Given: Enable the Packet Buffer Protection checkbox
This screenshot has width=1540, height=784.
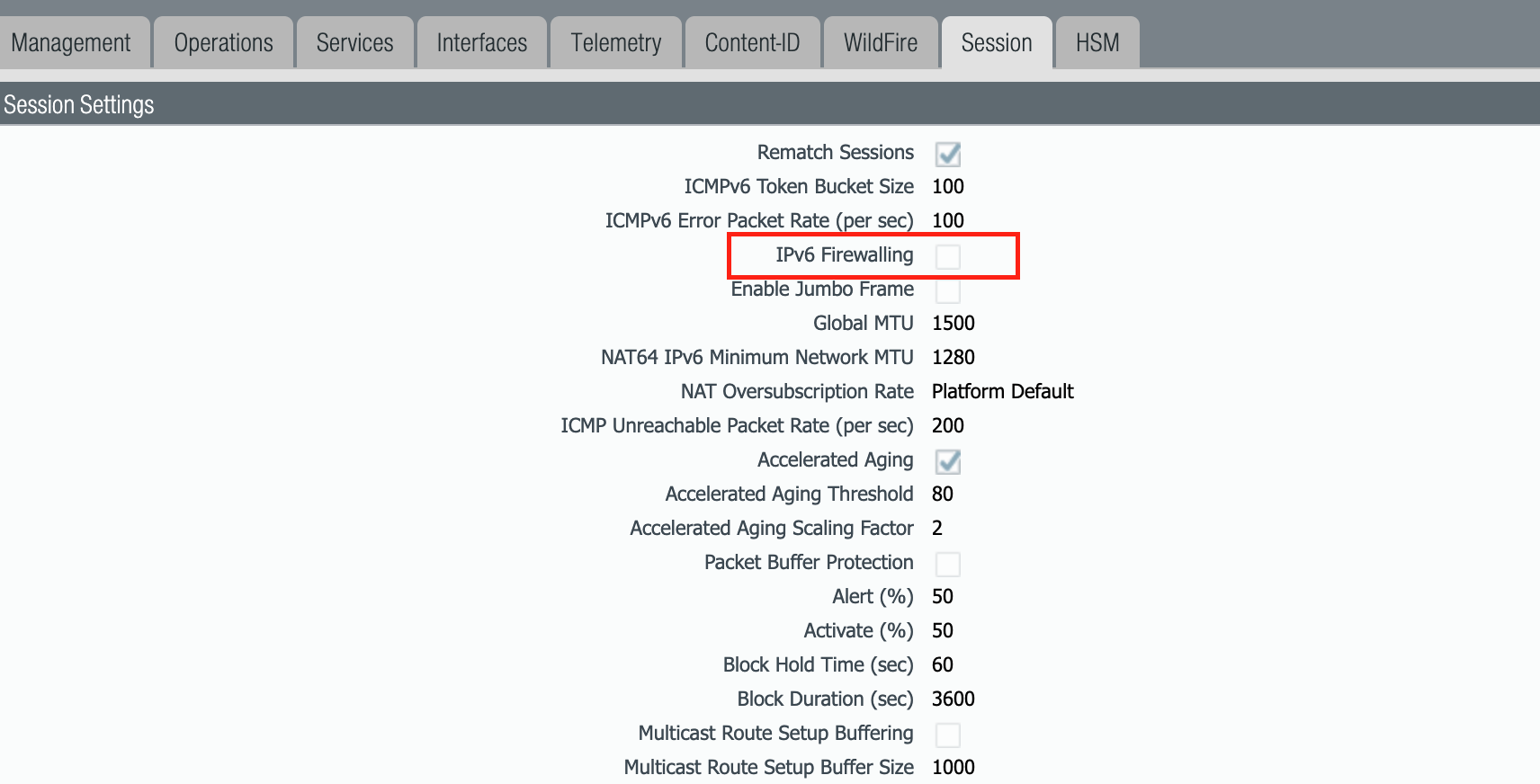Looking at the screenshot, I should coord(947,565).
